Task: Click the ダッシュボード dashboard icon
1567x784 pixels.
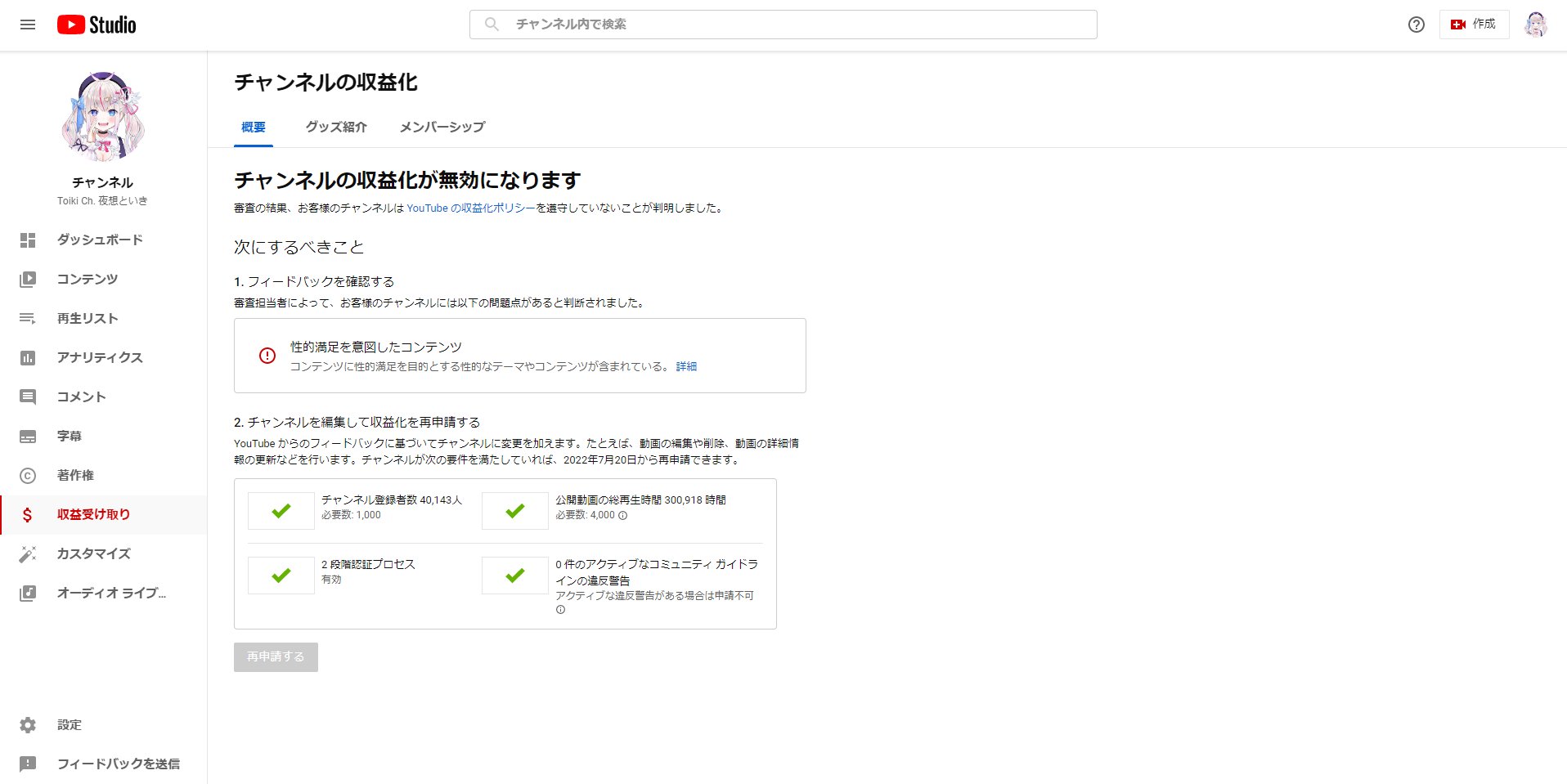Action: coord(28,240)
